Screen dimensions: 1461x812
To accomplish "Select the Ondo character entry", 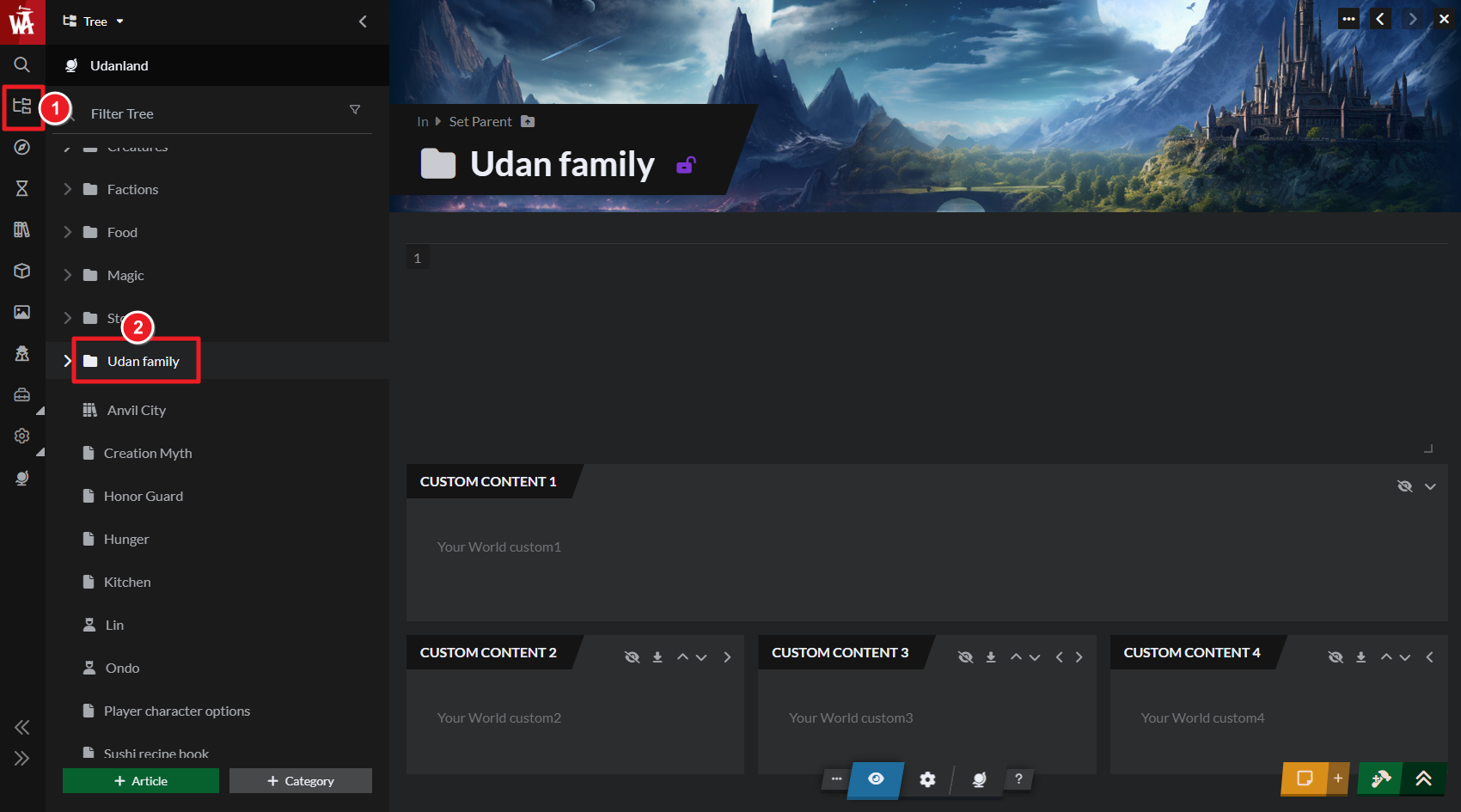I will pos(122,668).
